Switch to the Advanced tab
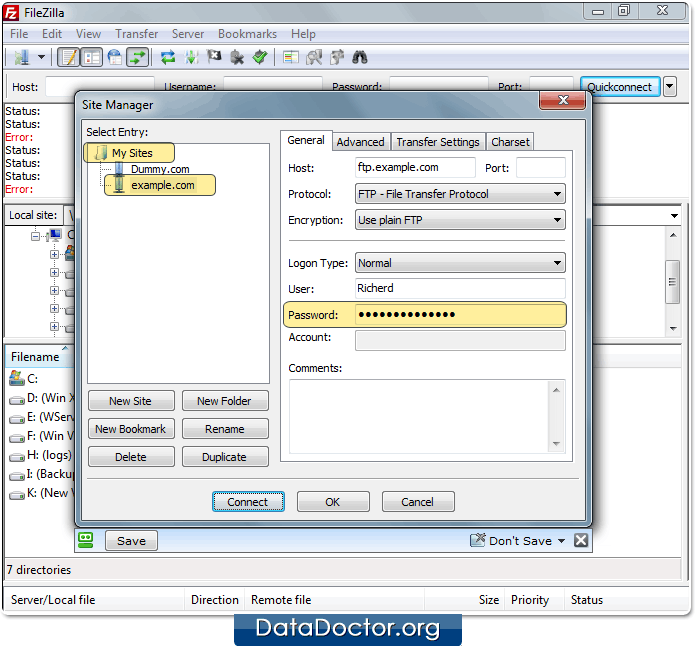The image size is (695, 647). point(360,142)
